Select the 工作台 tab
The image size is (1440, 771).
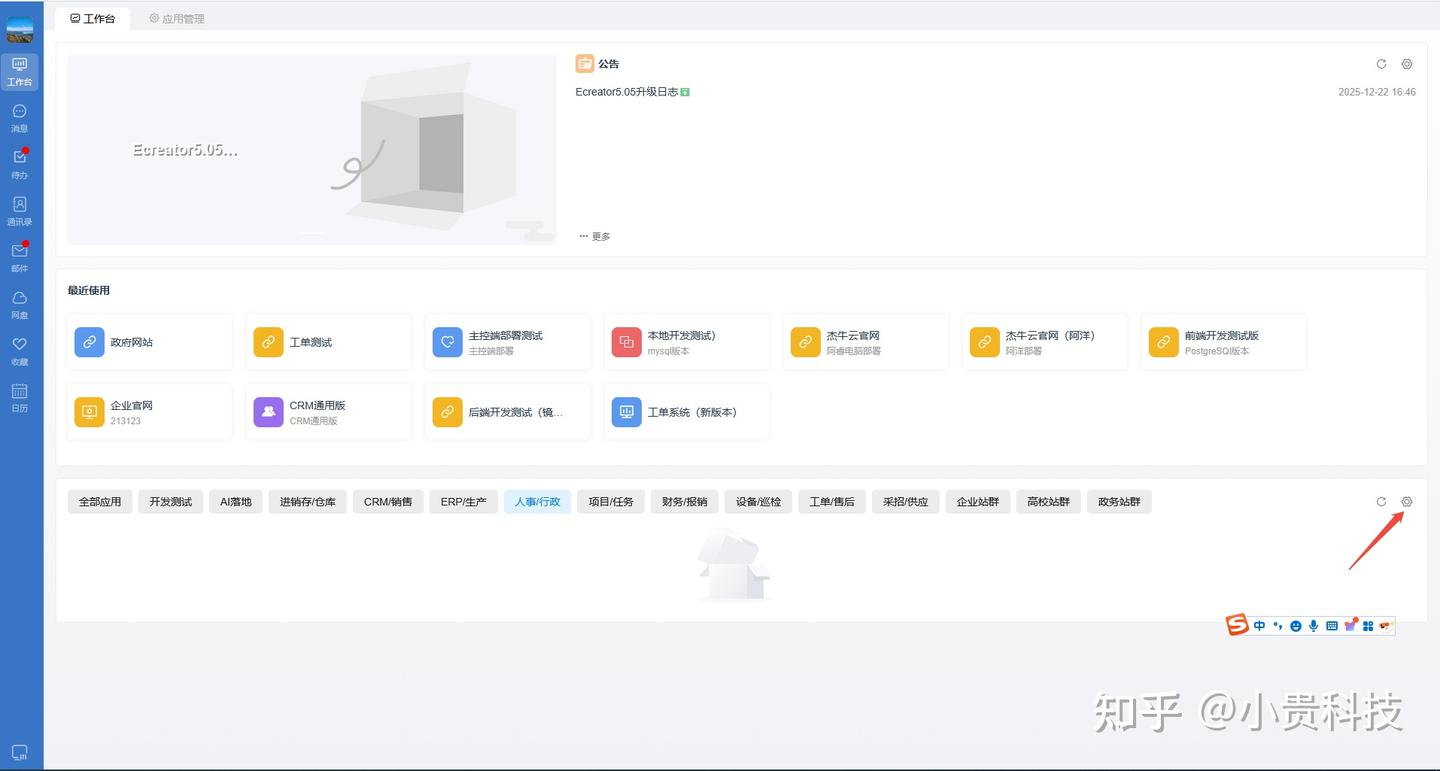92,18
